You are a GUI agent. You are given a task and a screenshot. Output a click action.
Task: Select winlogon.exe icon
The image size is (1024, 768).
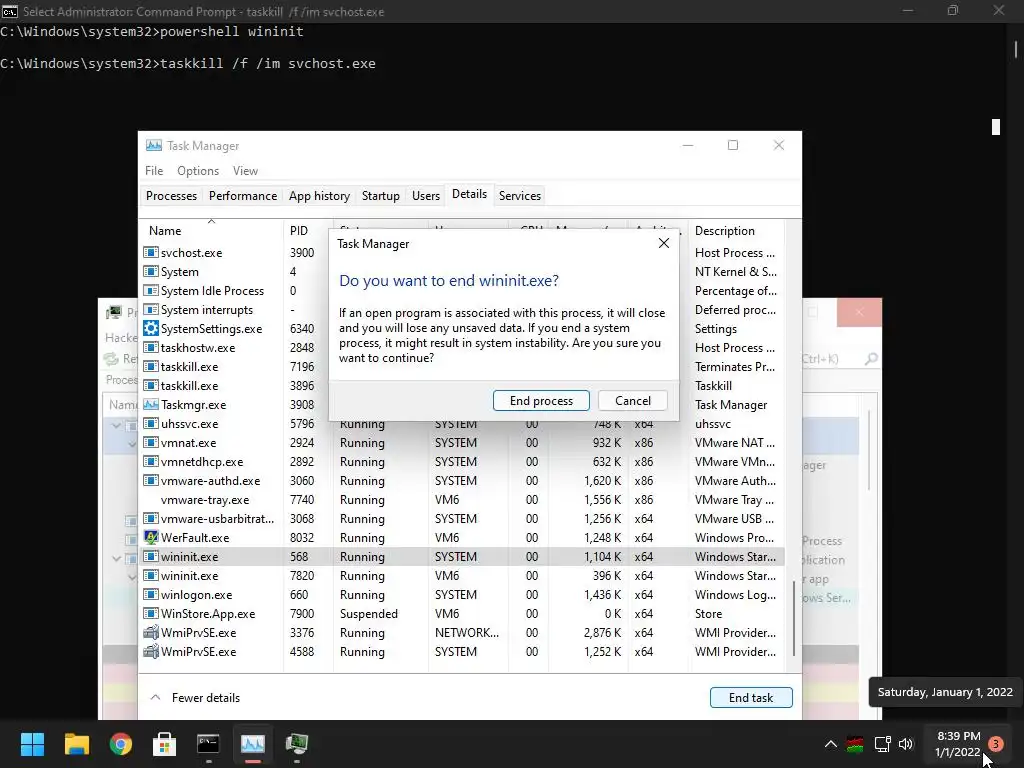coord(151,594)
